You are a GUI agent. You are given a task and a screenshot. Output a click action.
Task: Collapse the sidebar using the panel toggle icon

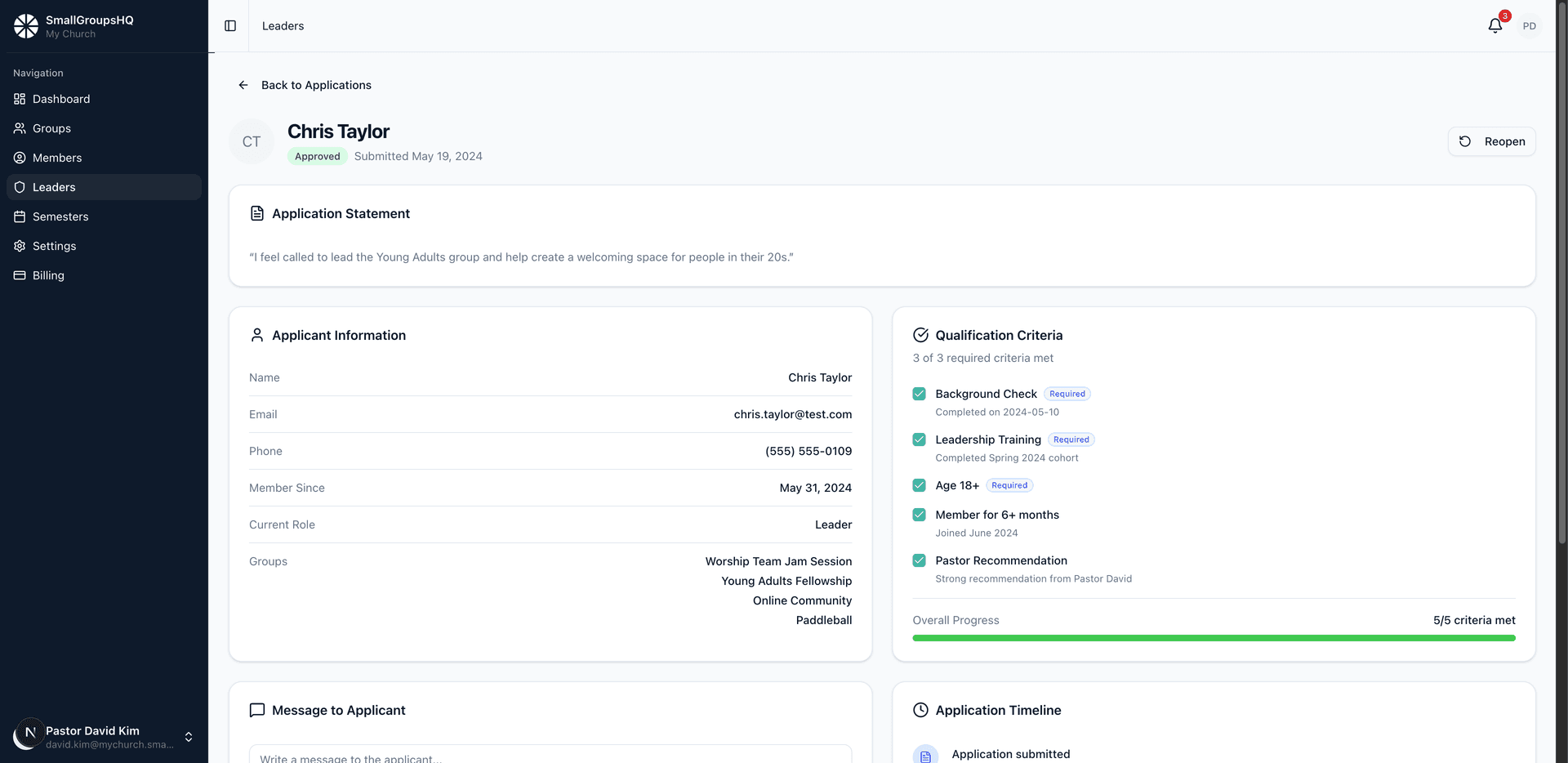click(229, 25)
